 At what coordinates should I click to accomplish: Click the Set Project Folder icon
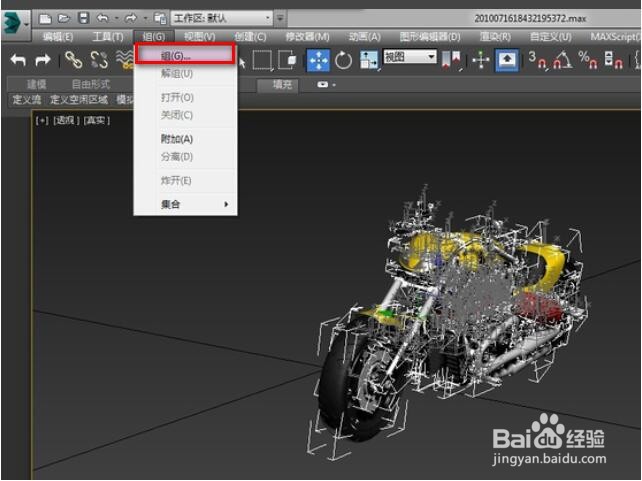[x=160, y=18]
